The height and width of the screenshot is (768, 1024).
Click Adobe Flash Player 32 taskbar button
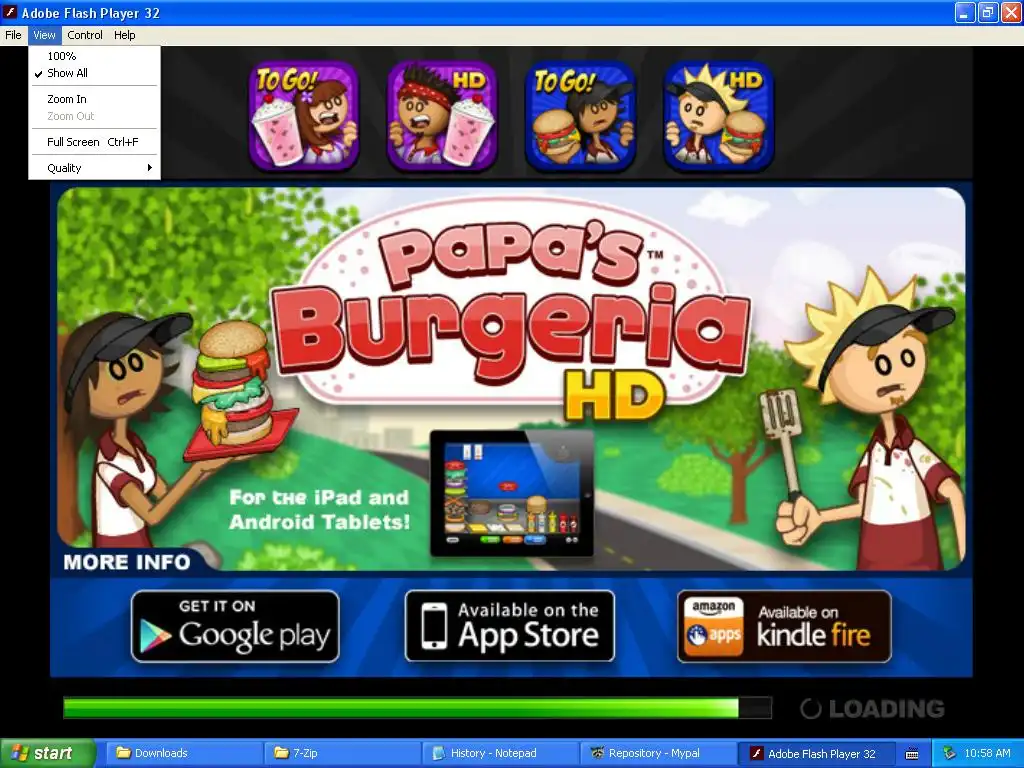[x=816, y=753]
